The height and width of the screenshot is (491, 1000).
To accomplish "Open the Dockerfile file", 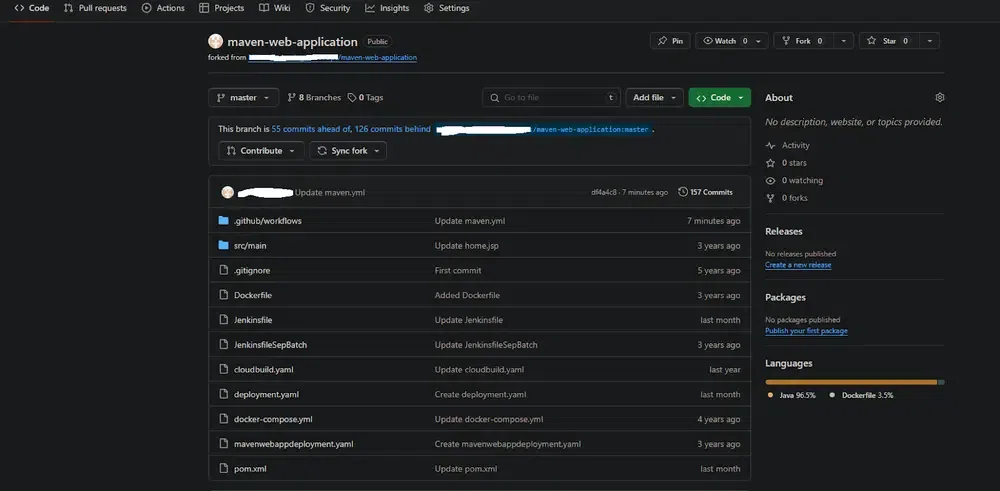I will [x=253, y=295].
